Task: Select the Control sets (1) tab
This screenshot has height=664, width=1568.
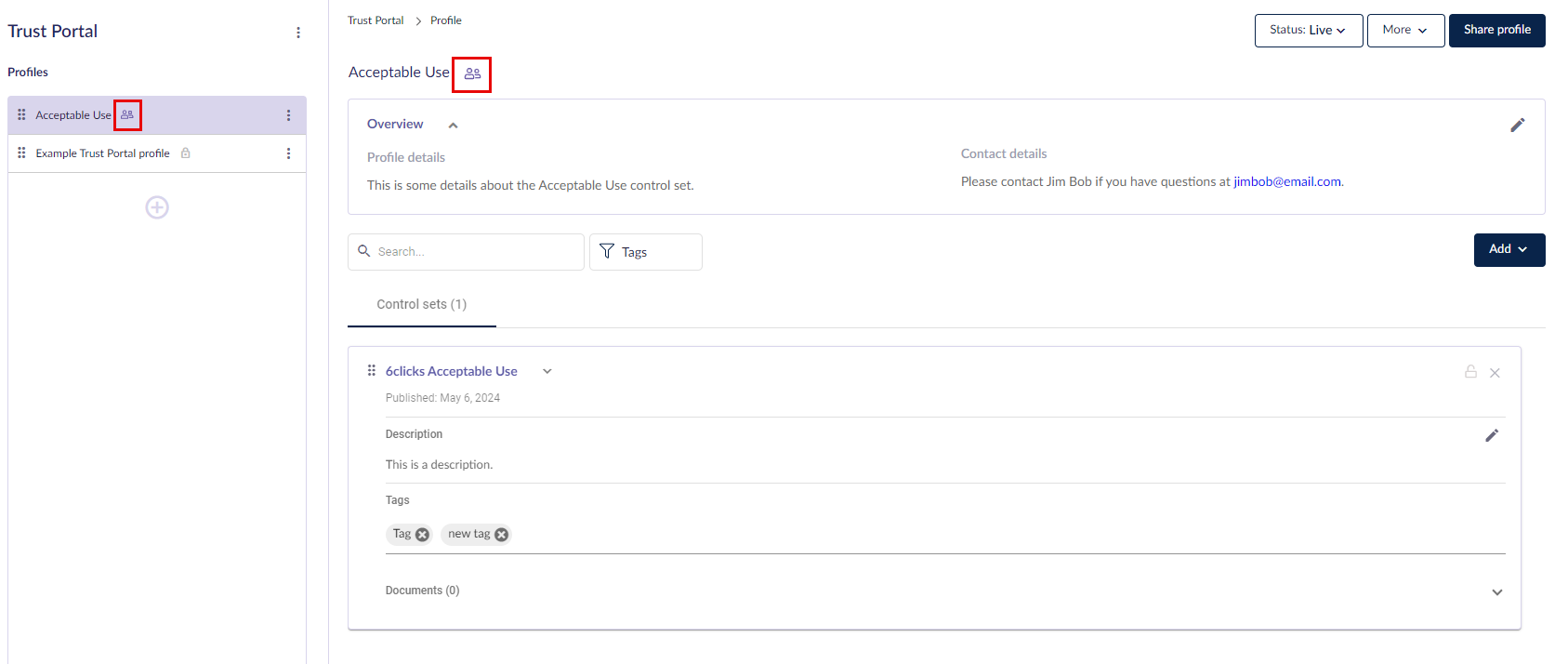Action: point(422,304)
